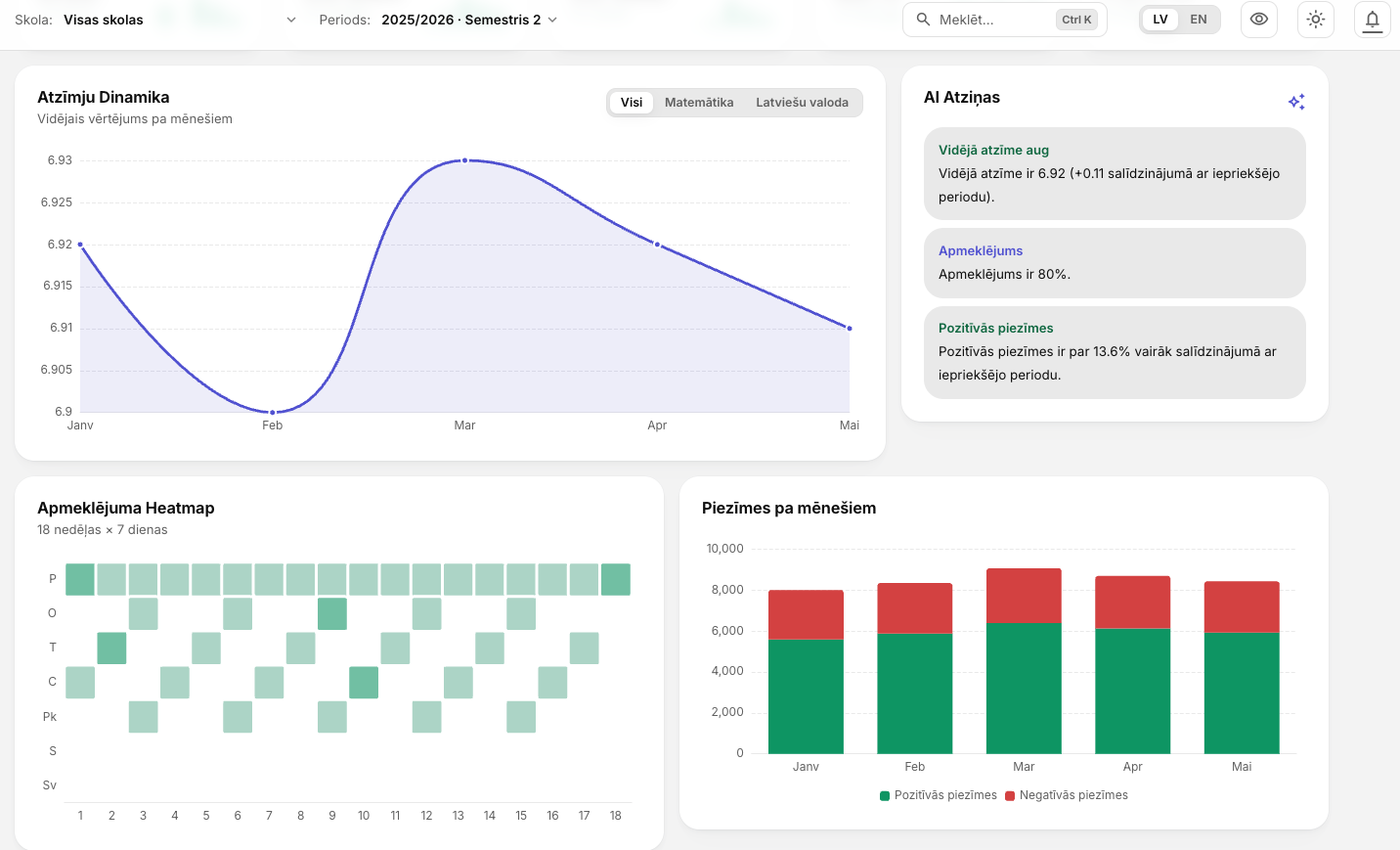This screenshot has height=850, width=1400.
Task: Open the Pozitīvās piezīmes insight card
Action: coord(1115,352)
